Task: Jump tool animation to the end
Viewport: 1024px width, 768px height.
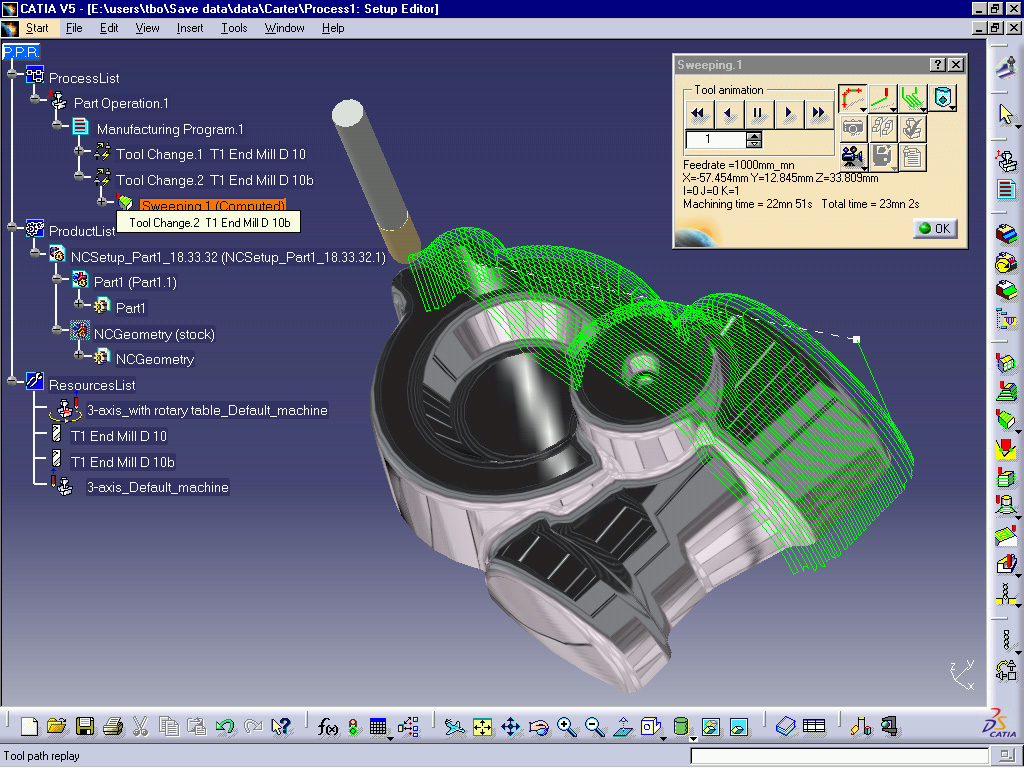Action: pyautogui.click(x=818, y=114)
